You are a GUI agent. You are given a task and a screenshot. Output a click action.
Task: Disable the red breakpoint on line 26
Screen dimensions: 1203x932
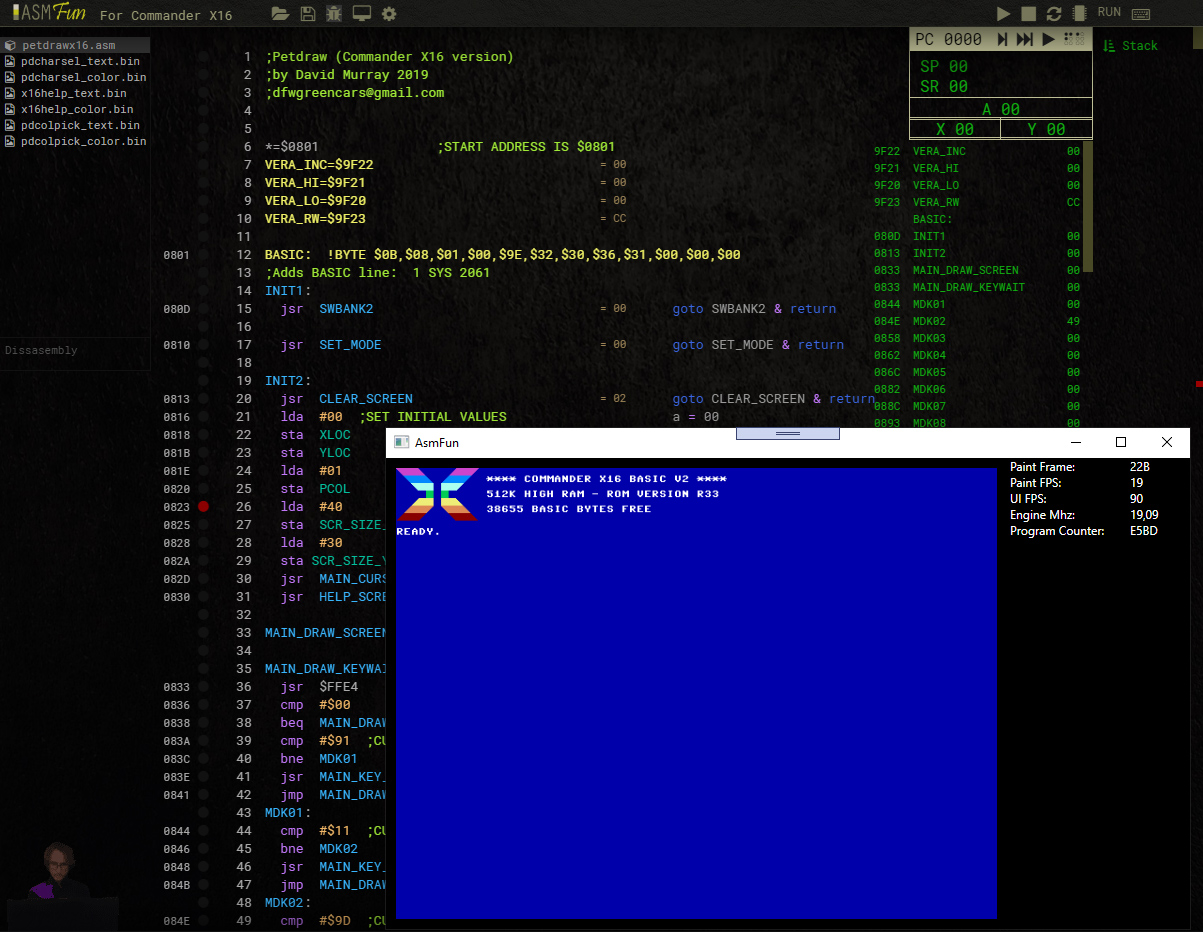(x=204, y=507)
